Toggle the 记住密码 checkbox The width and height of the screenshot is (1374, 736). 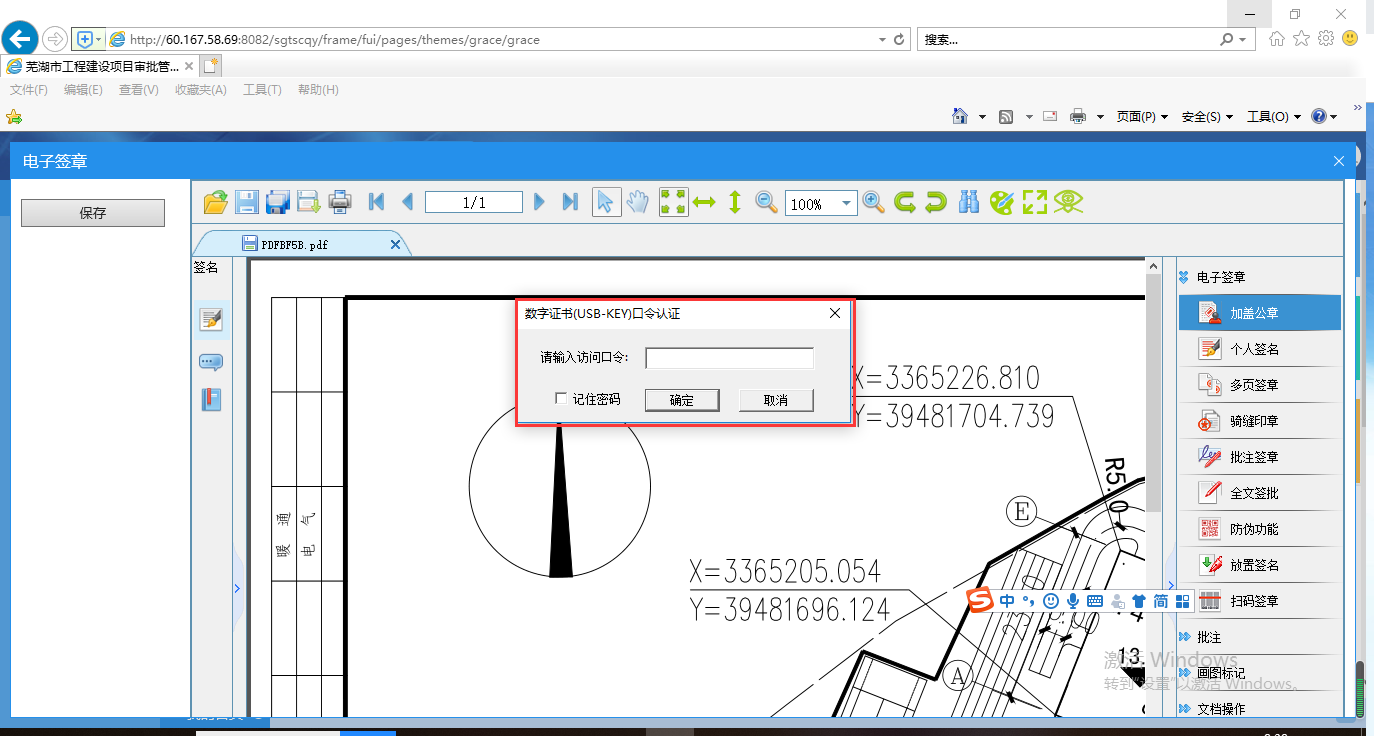tap(562, 399)
